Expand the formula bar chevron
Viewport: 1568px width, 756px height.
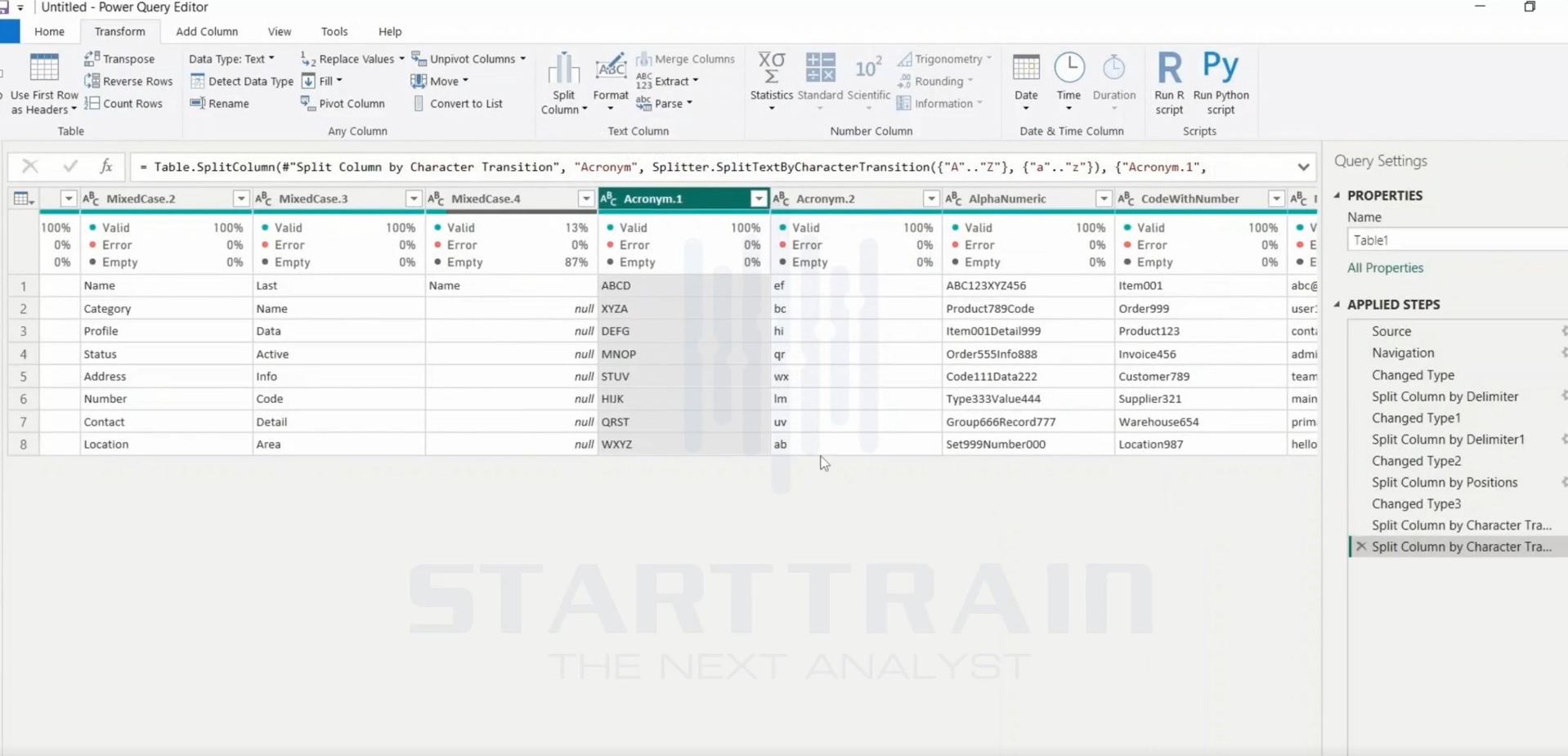[x=1303, y=167]
